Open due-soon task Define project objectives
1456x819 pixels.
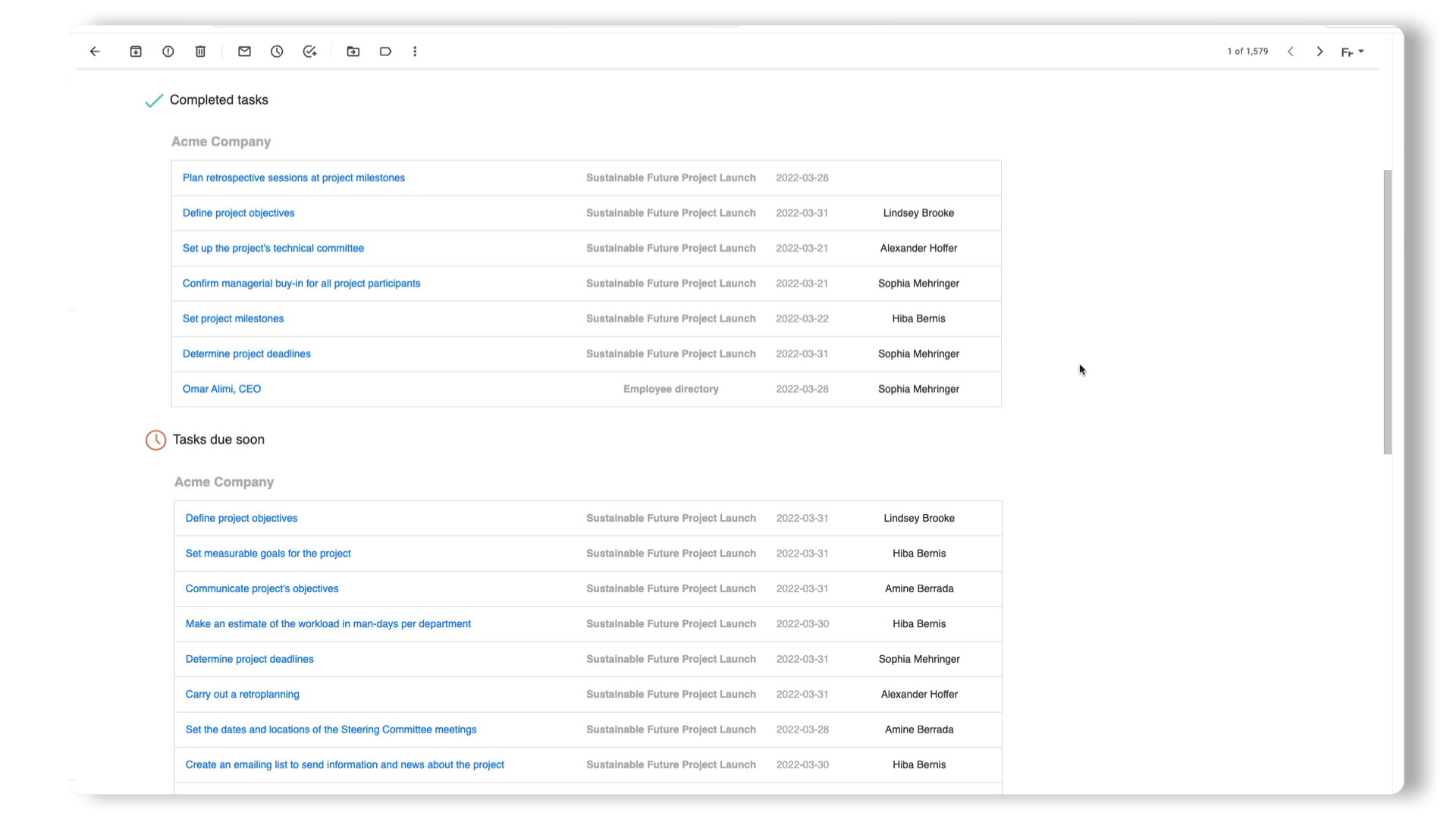(241, 518)
